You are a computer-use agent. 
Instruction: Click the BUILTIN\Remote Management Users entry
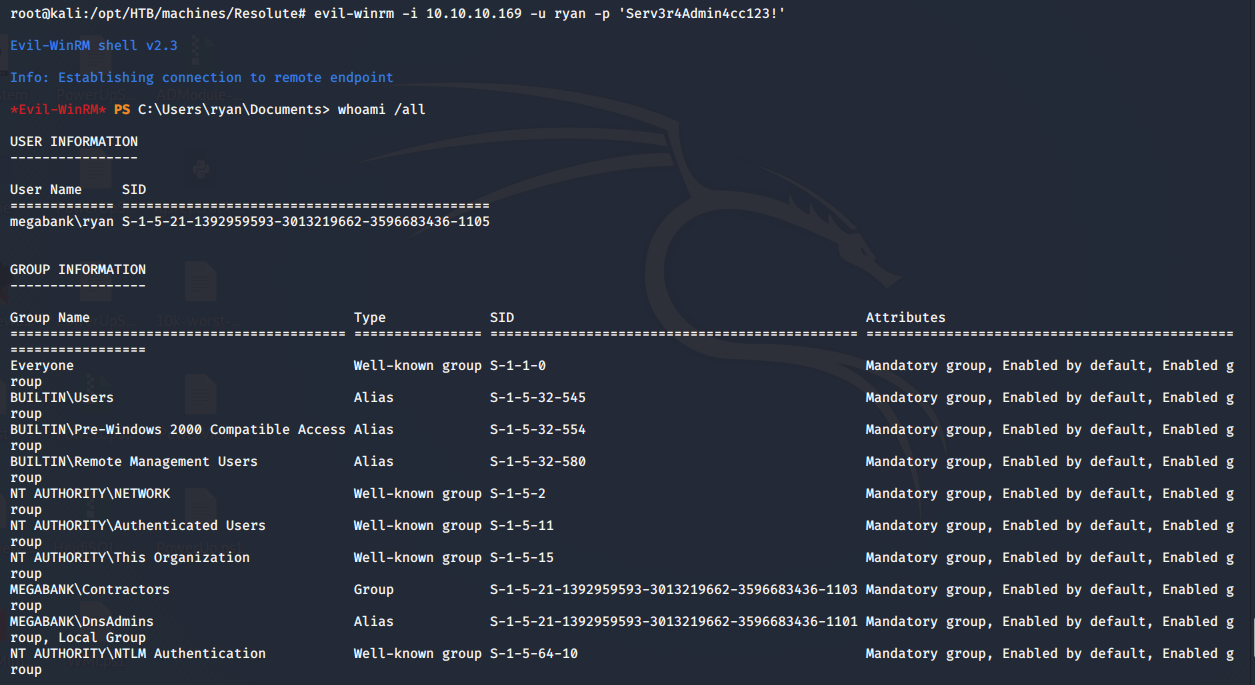click(x=134, y=461)
